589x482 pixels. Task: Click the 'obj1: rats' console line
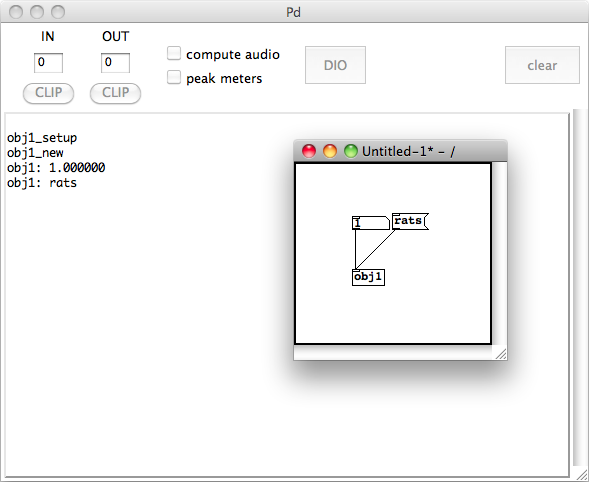pos(42,183)
